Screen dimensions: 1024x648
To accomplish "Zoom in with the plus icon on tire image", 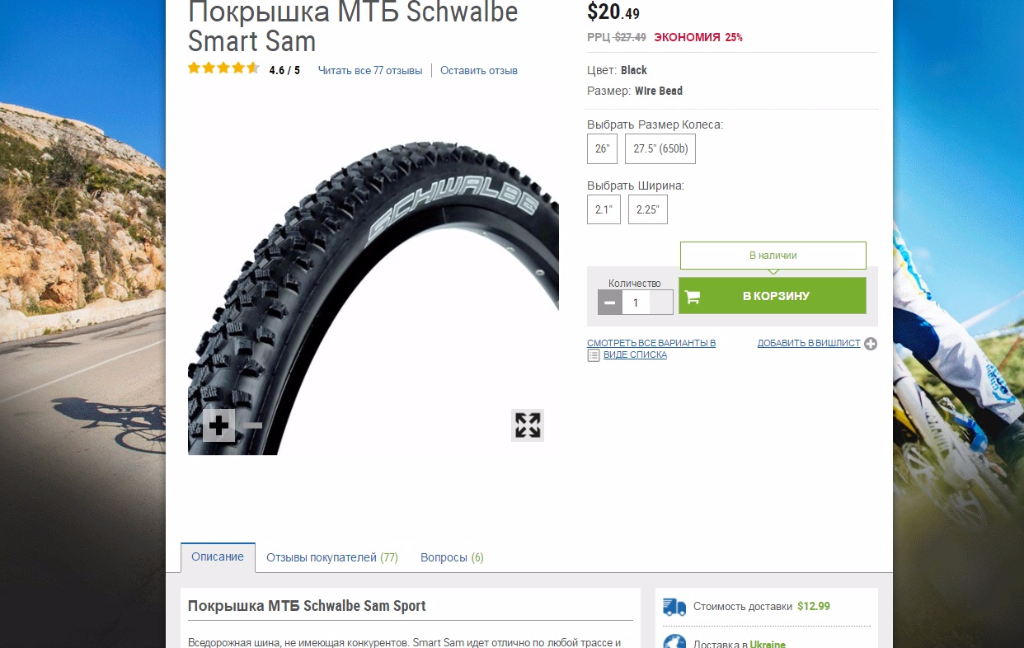I will pyautogui.click(x=219, y=426).
